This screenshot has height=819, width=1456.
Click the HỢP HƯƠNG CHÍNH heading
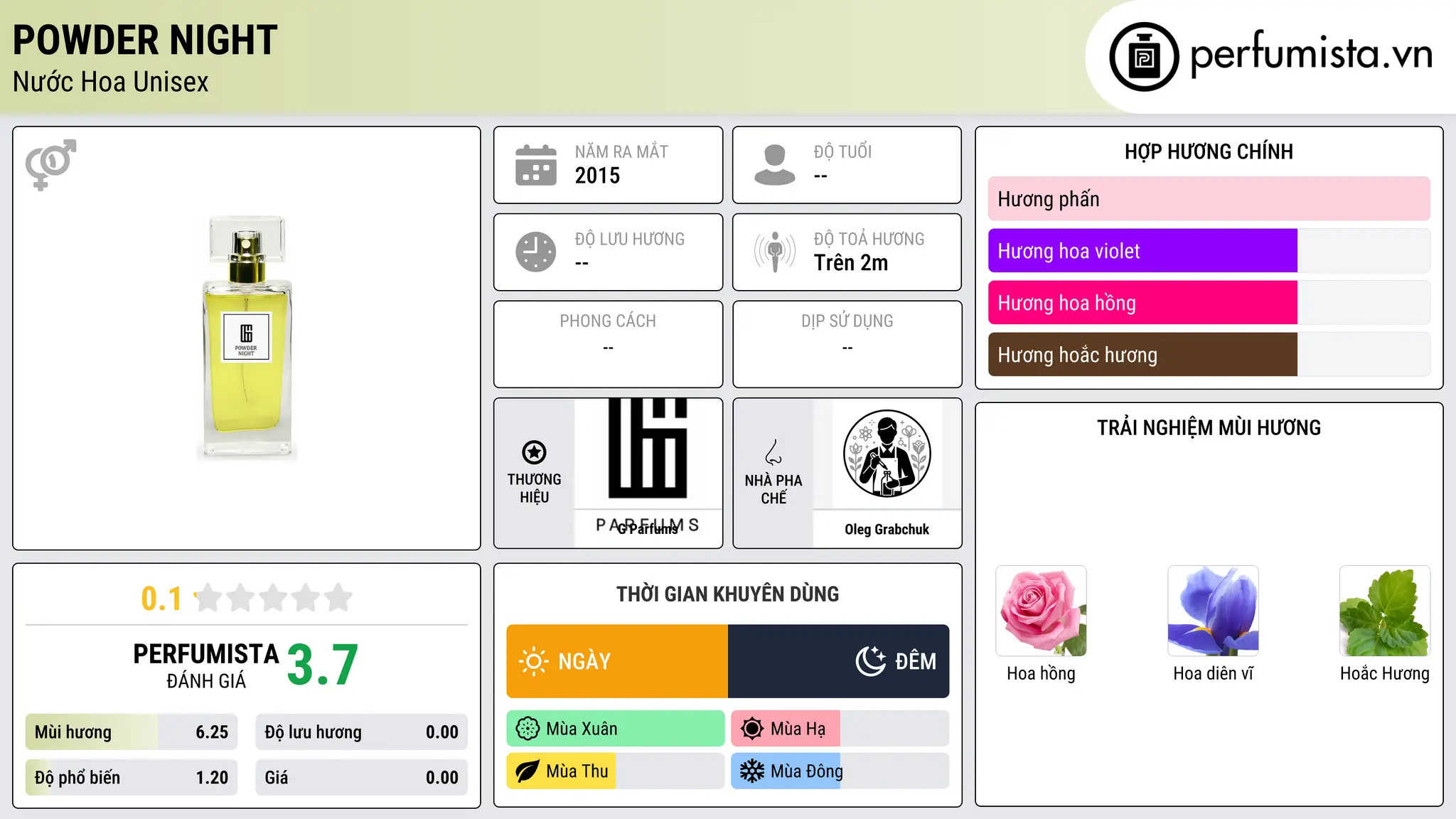(x=1209, y=151)
